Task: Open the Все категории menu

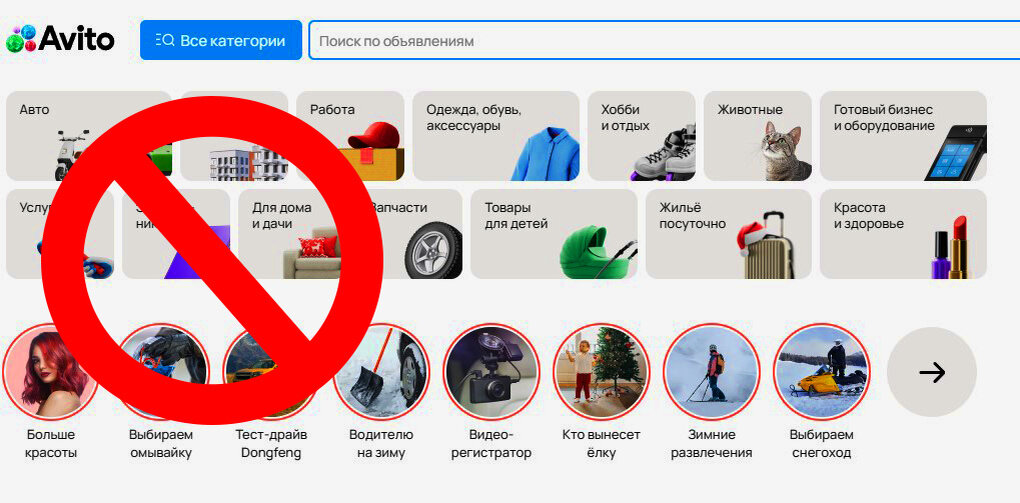Action: point(221,40)
